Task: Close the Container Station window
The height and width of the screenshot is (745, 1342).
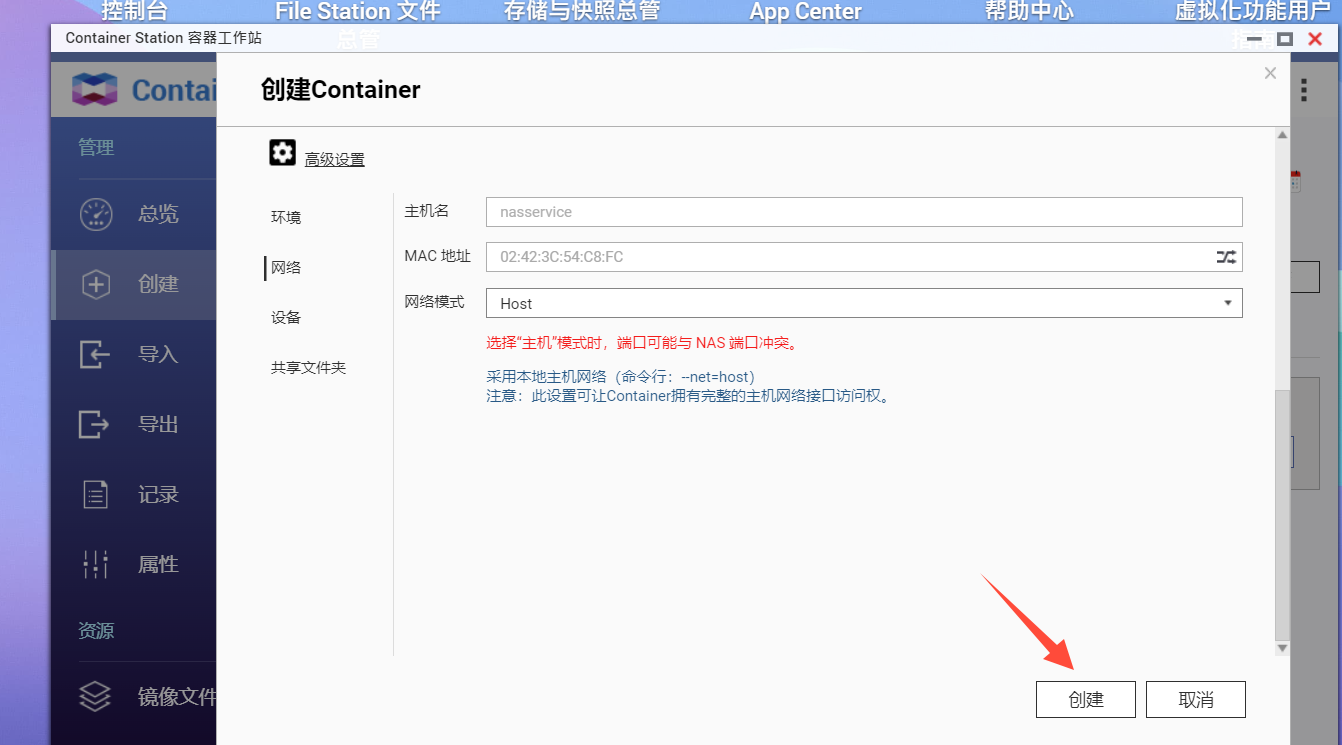Action: (1315, 39)
